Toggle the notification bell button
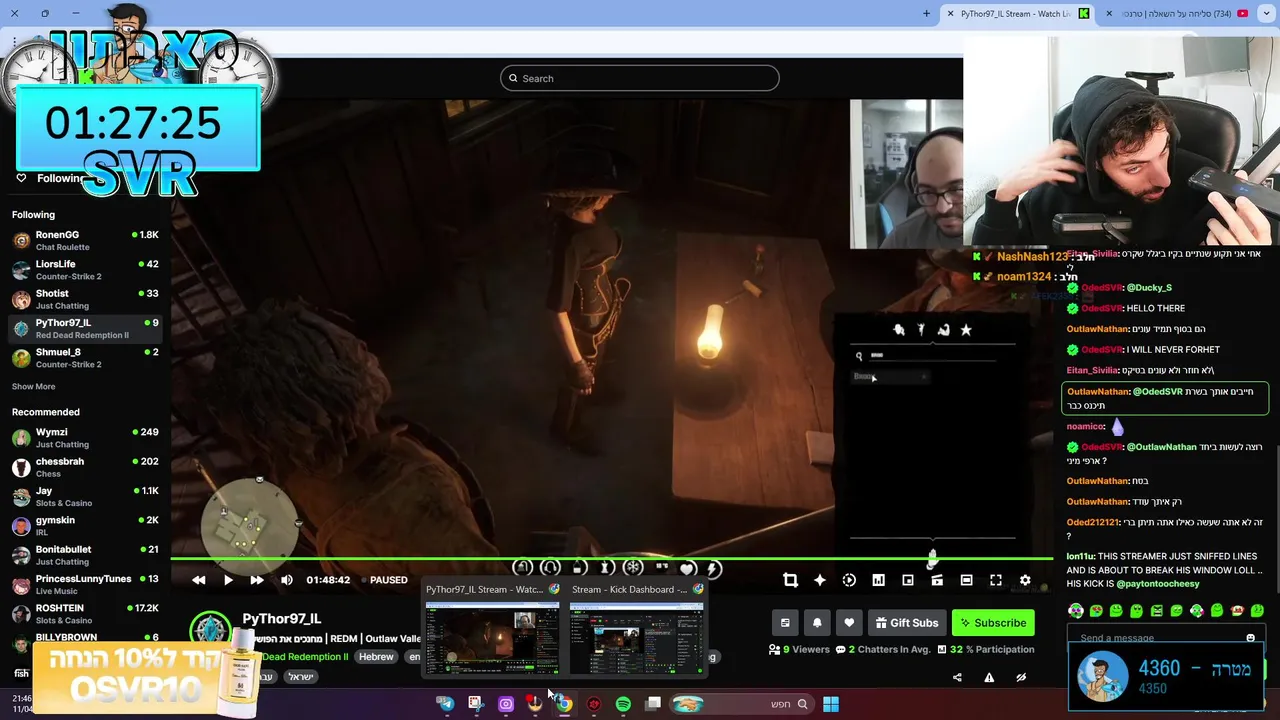The image size is (1280, 720). coord(817,623)
